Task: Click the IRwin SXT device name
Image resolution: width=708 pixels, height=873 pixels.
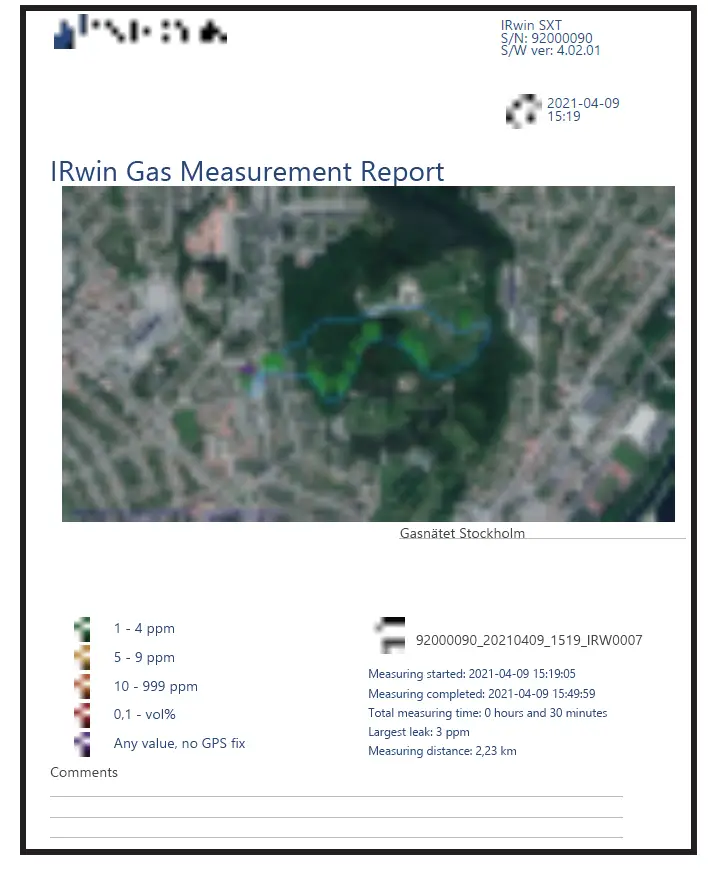Action: click(531, 26)
